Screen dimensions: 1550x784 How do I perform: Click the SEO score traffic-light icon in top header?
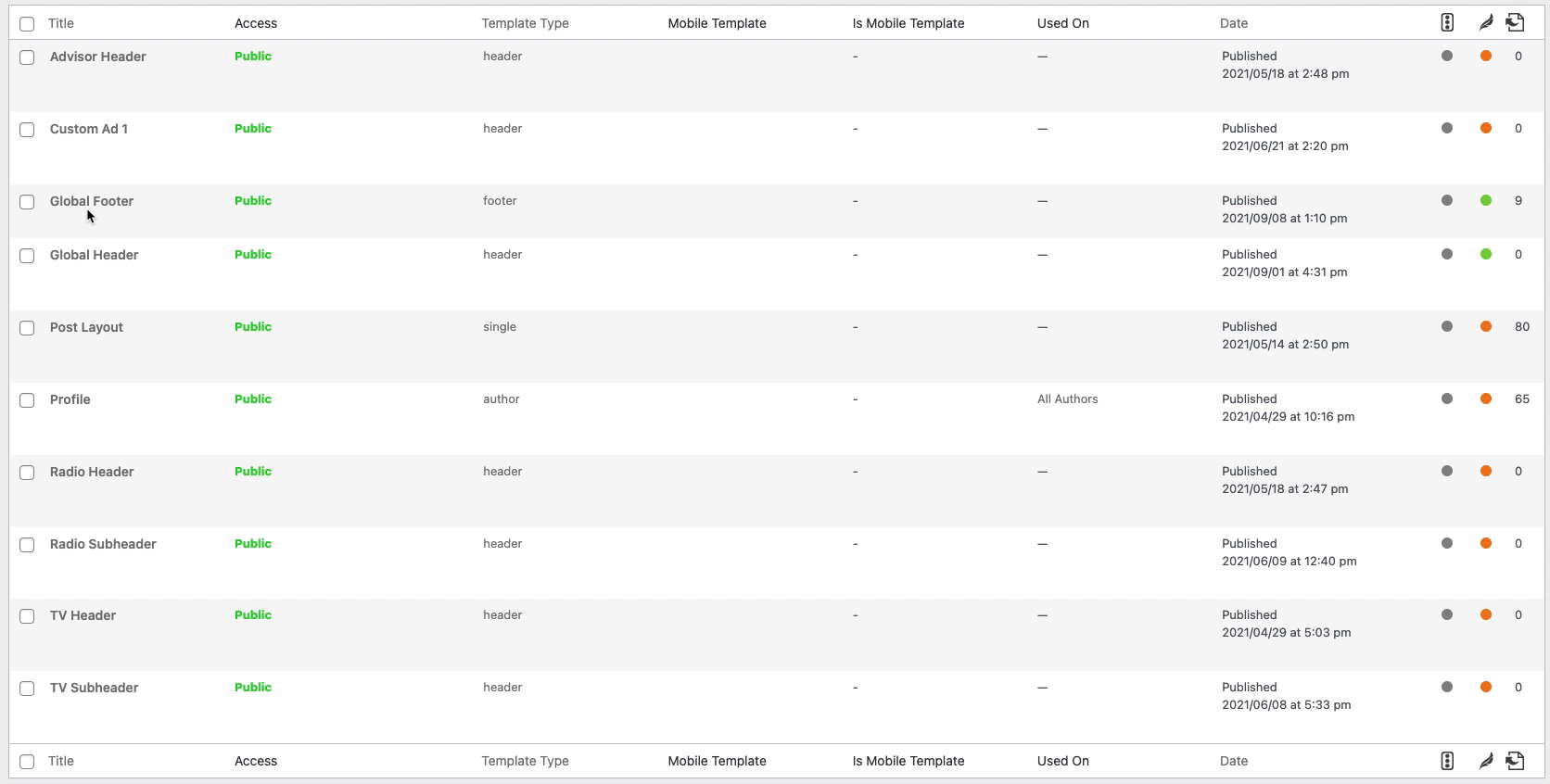tap(1447, 22)
